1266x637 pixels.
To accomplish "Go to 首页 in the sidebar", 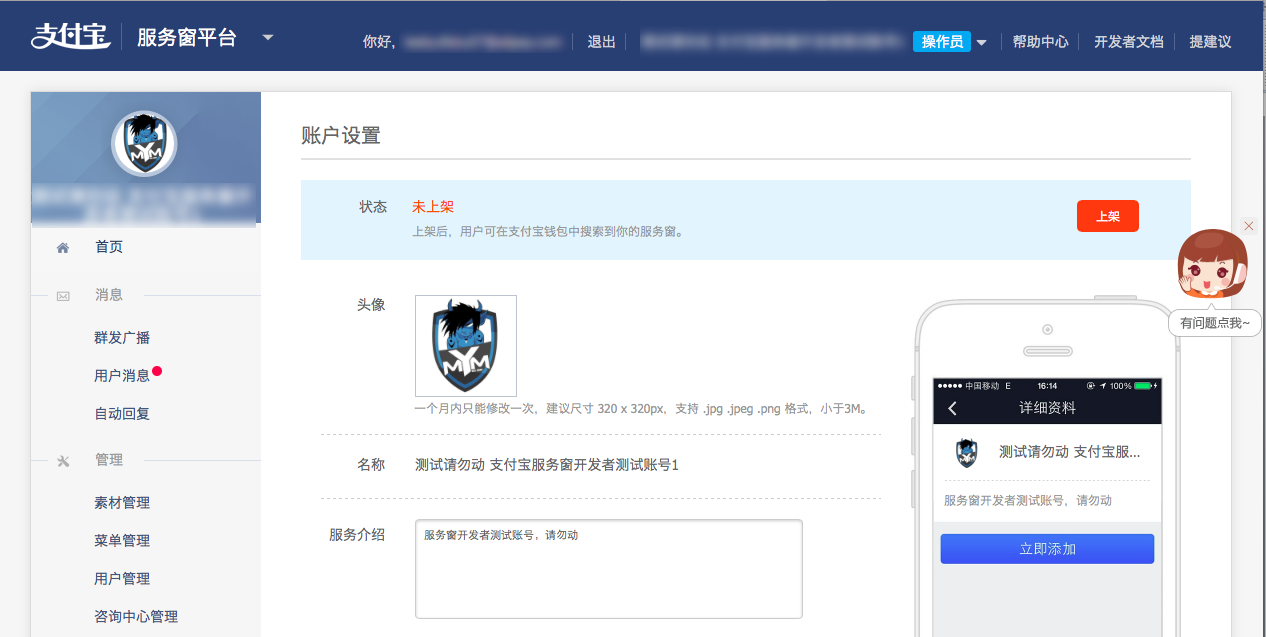I will tap(109, 247).
